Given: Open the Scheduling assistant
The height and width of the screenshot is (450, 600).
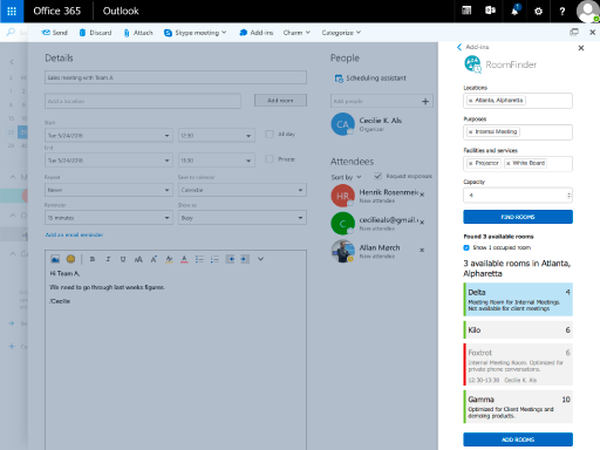Looking at the screenshot, I should (x=370, y=78).
